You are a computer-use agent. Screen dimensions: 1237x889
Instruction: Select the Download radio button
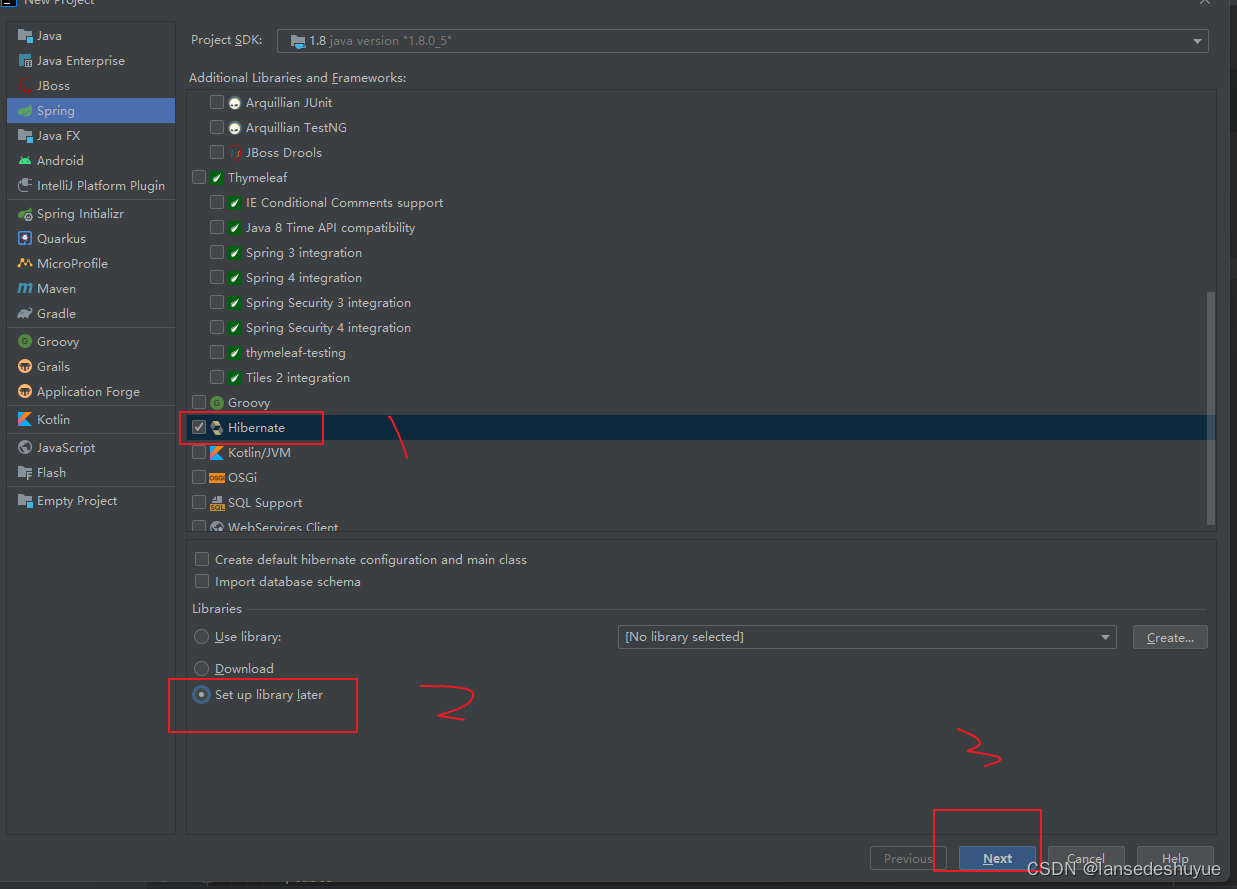click(202, 669)
